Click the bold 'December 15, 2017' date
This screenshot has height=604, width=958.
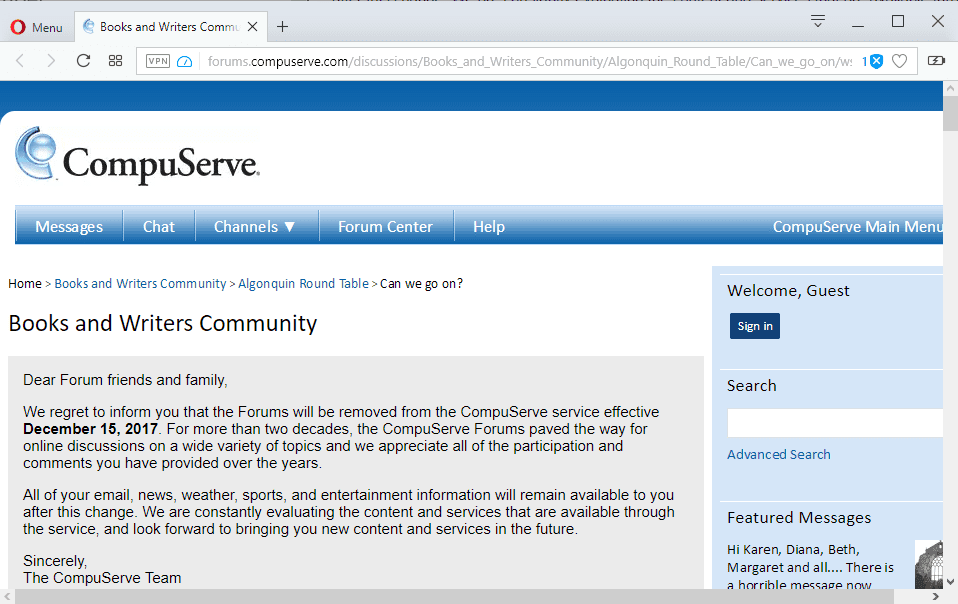point(90,429)
